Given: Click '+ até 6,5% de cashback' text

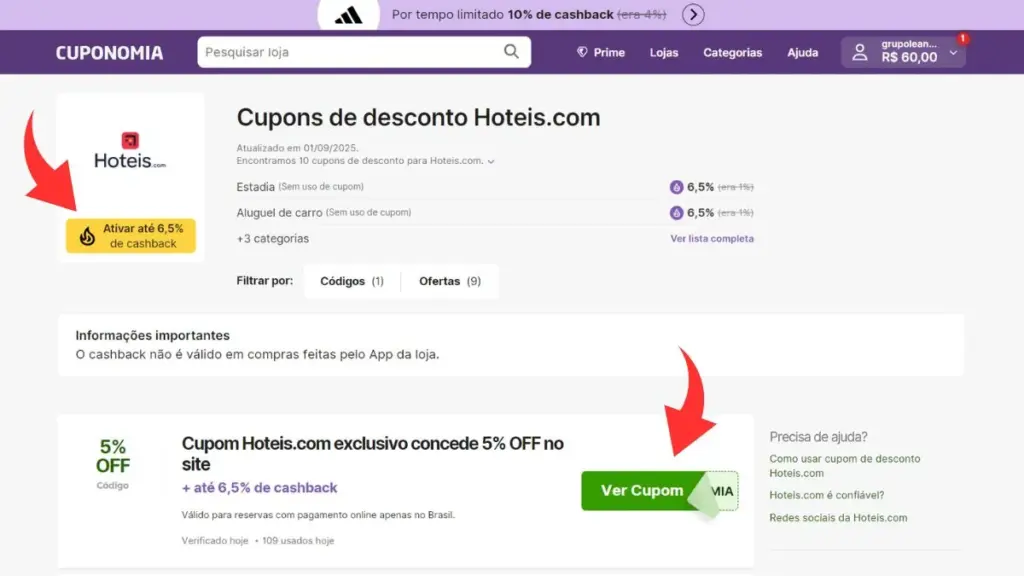Looking at the screenshot, I should [x=259, y=488].
